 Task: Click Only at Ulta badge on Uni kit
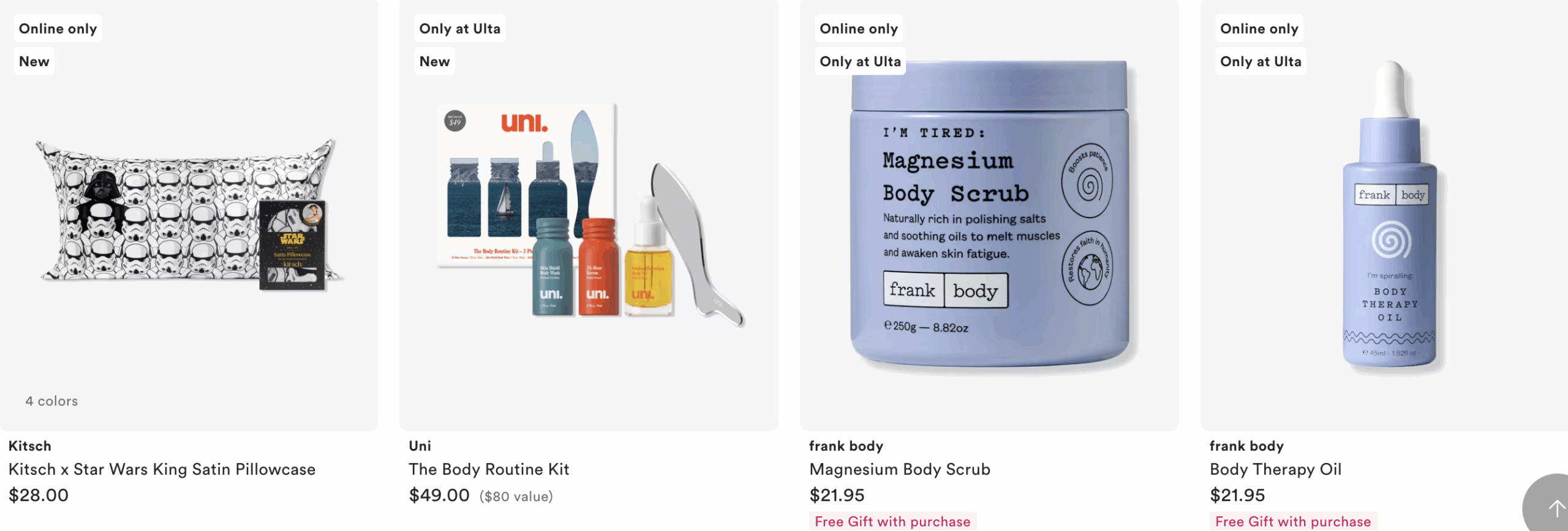(x=460, y=28)
